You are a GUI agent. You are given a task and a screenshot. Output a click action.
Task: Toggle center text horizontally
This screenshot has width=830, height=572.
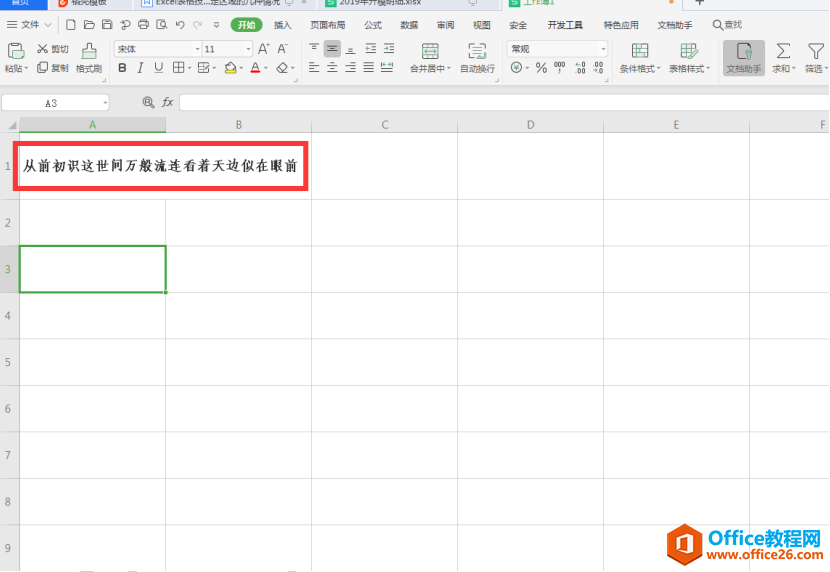[332, 67]
